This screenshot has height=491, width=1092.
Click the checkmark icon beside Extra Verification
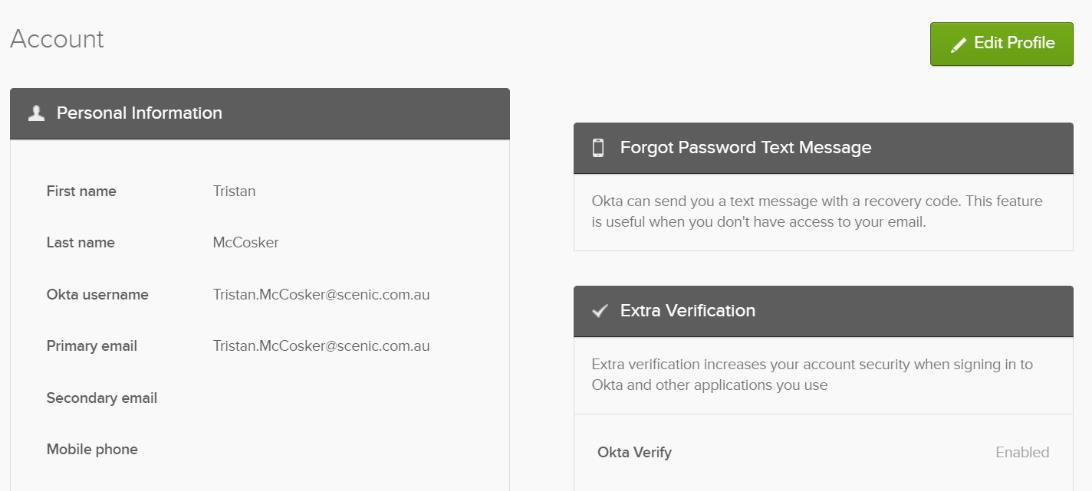pyautogui.click(x=600, y=311)
